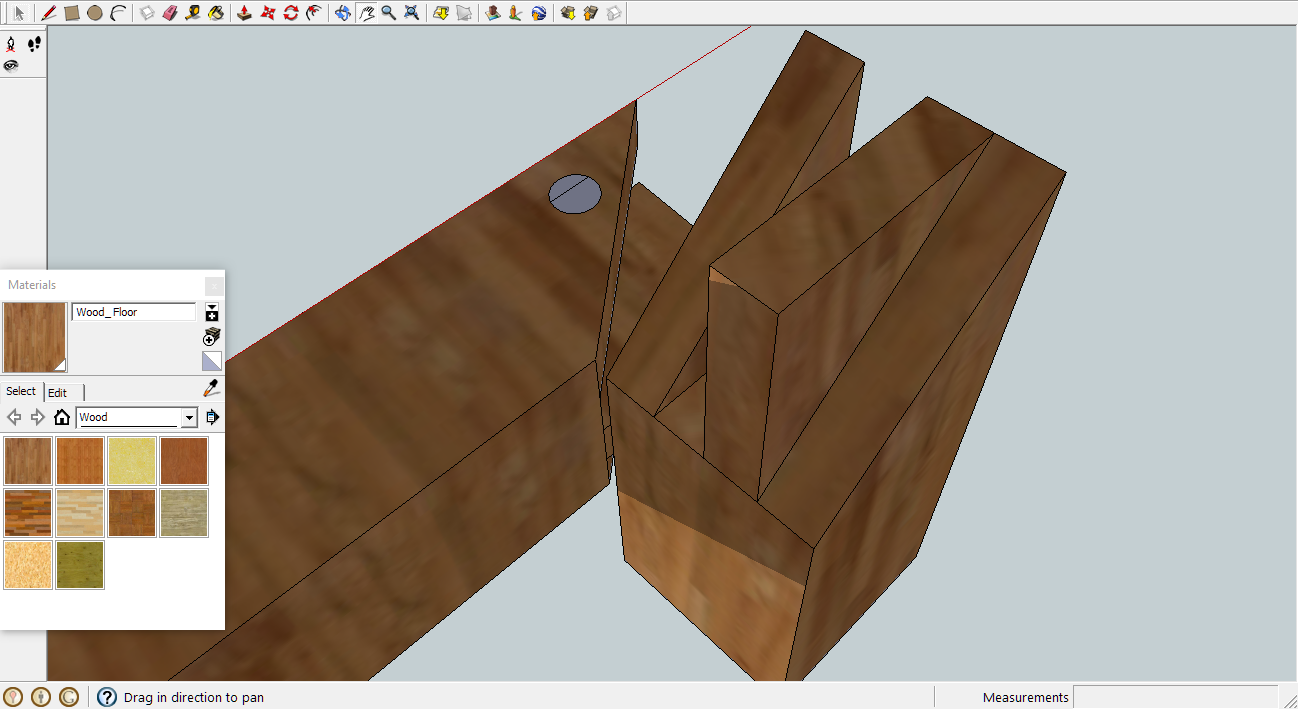Select the Pan hand tool
This screenshot has width=1298, height=709.
(366, 13)
